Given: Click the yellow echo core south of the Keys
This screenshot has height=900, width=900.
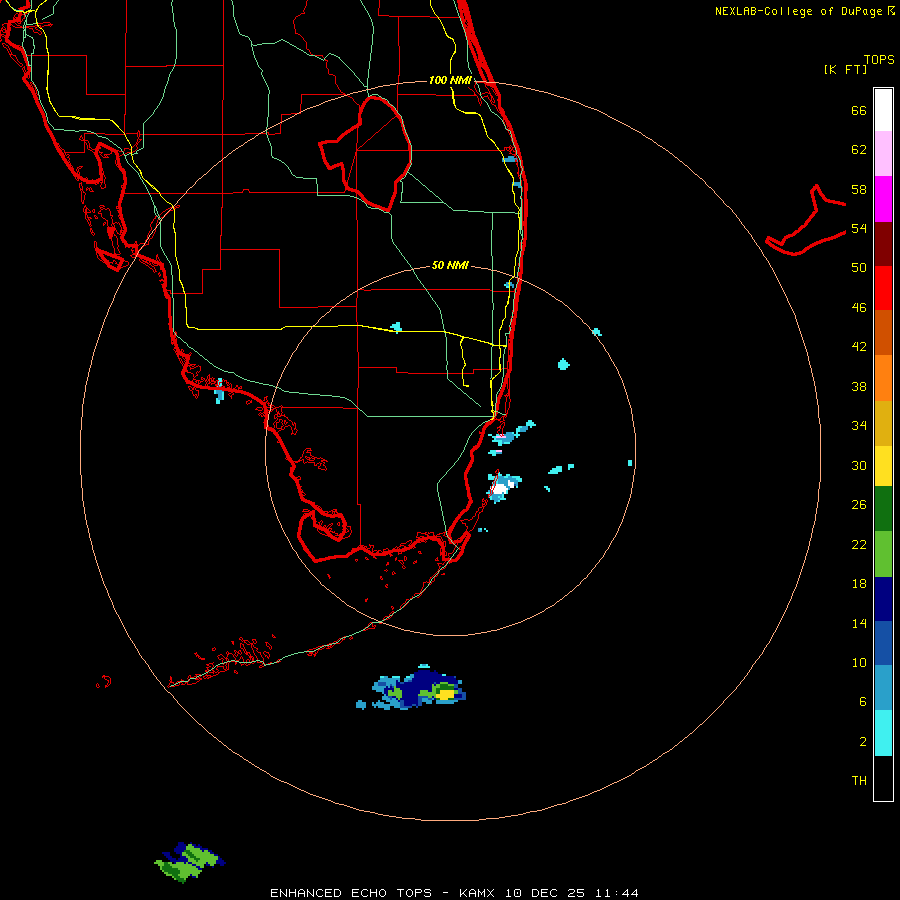Looking at the screenshot, I should [x=446, y=695].
